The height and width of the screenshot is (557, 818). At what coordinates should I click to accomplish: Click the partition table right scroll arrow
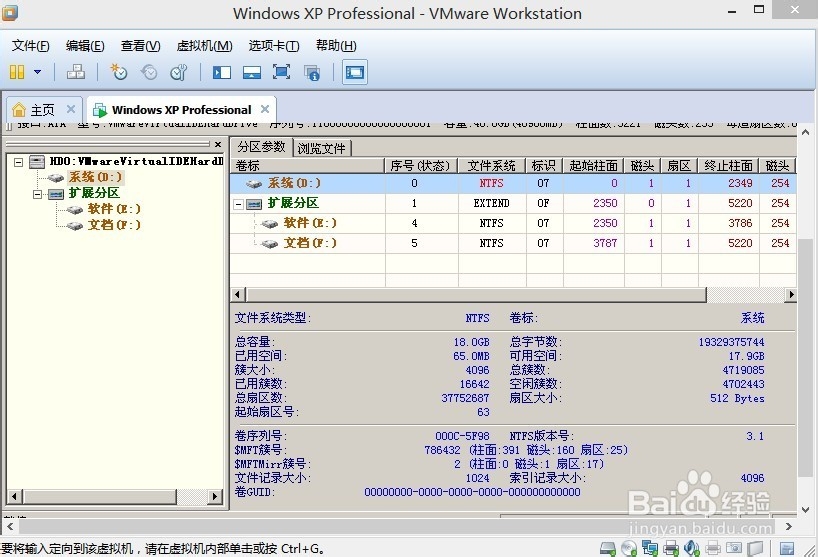[791, 295]
